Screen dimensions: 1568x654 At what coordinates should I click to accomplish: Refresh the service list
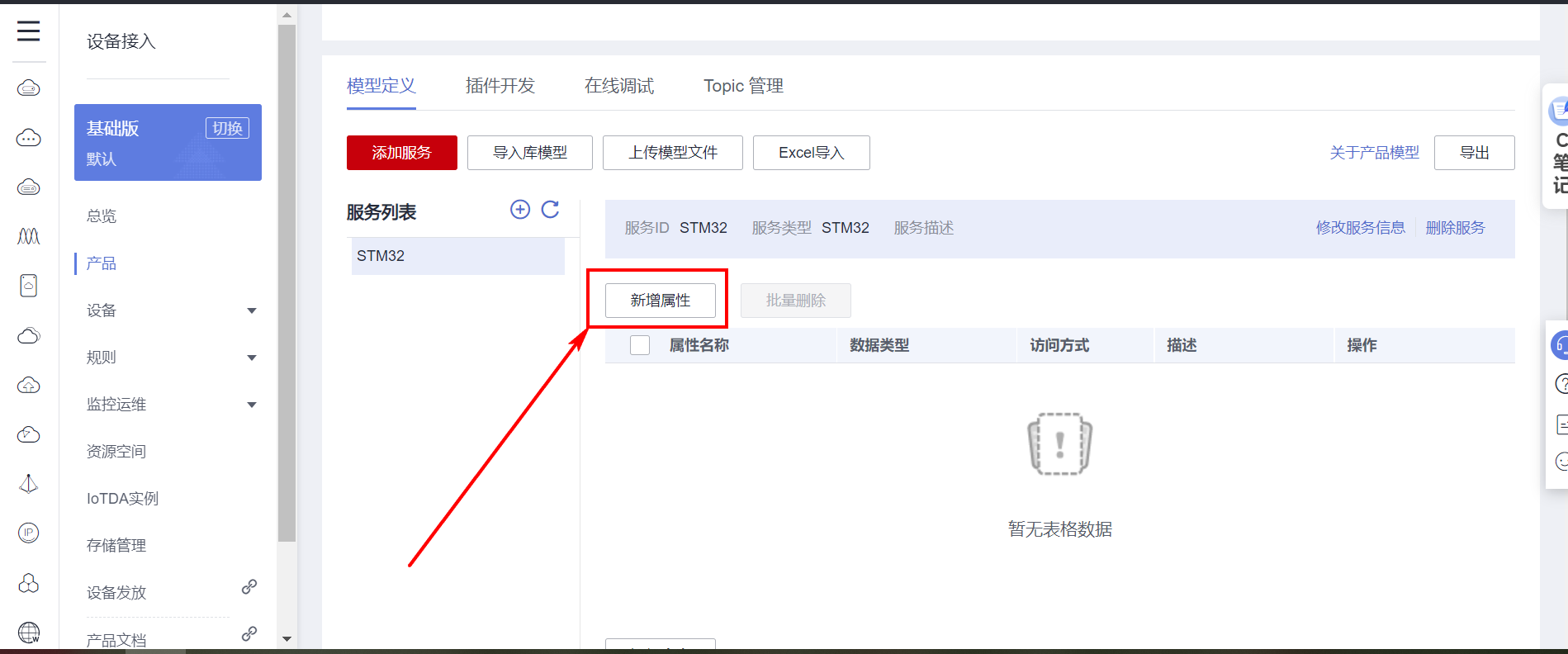551,210
